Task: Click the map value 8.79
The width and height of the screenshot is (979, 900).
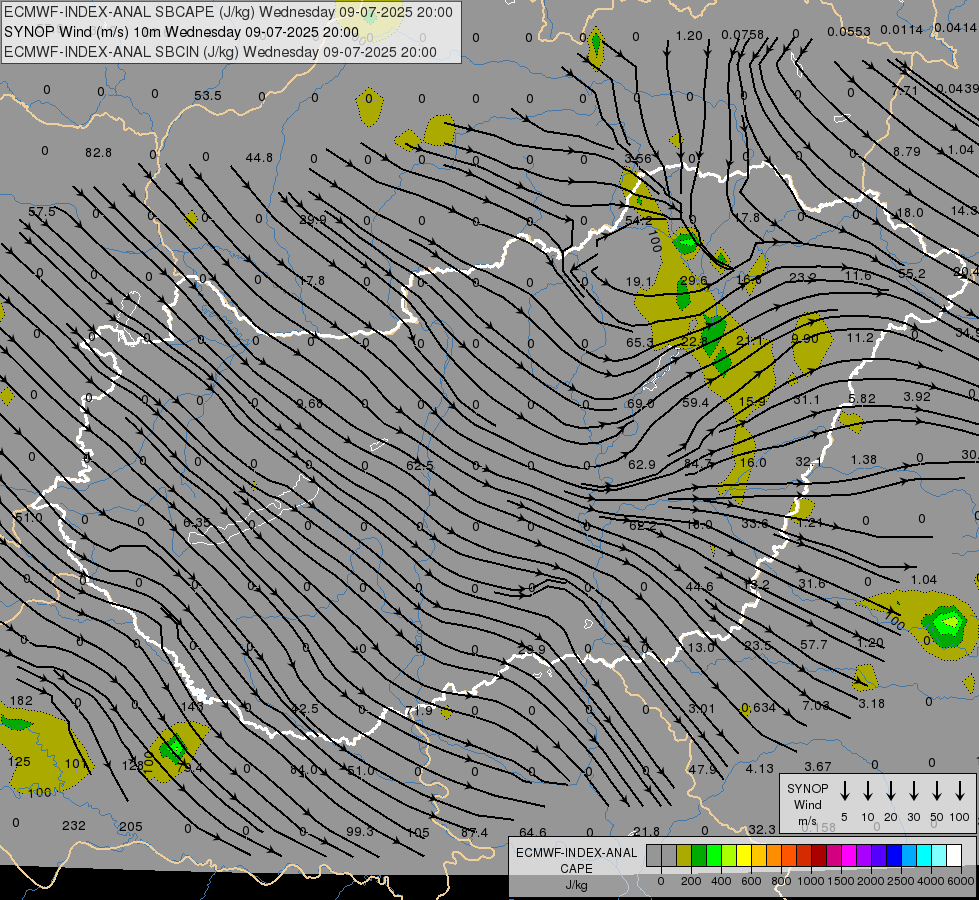Action: tap(907, 152)
